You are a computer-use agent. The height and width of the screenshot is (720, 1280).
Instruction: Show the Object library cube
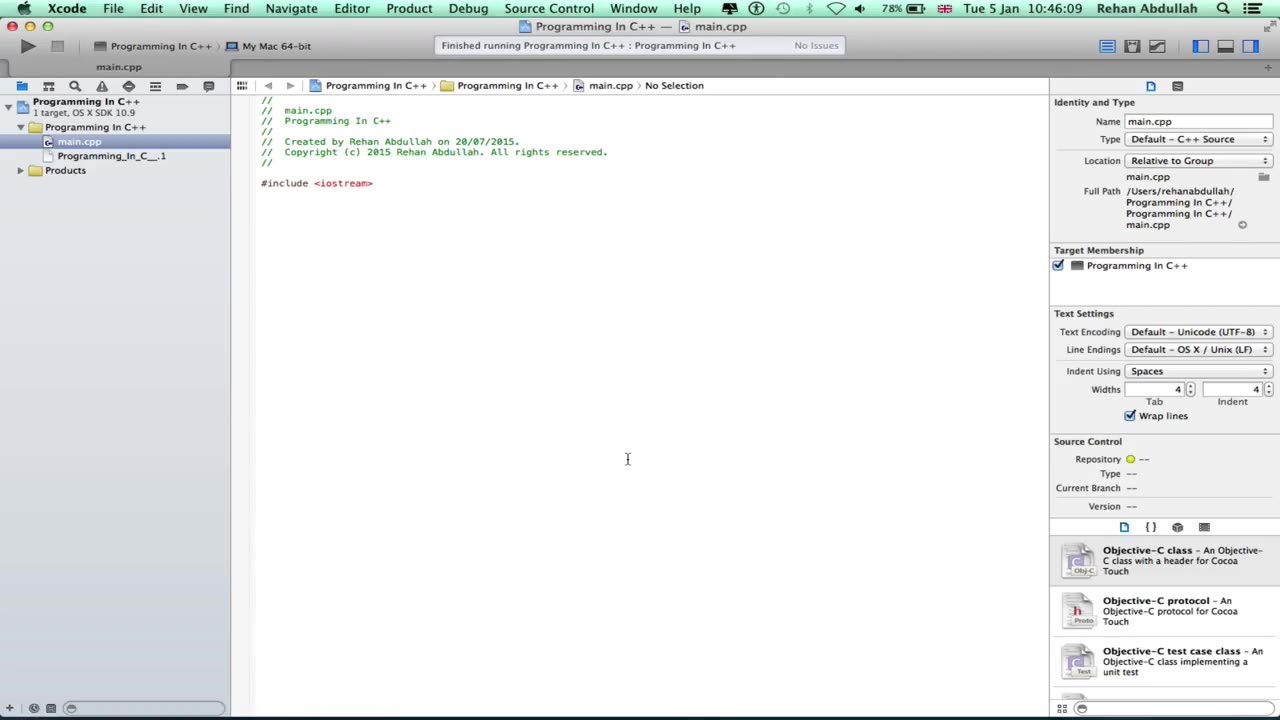(x=1177, y=527)
